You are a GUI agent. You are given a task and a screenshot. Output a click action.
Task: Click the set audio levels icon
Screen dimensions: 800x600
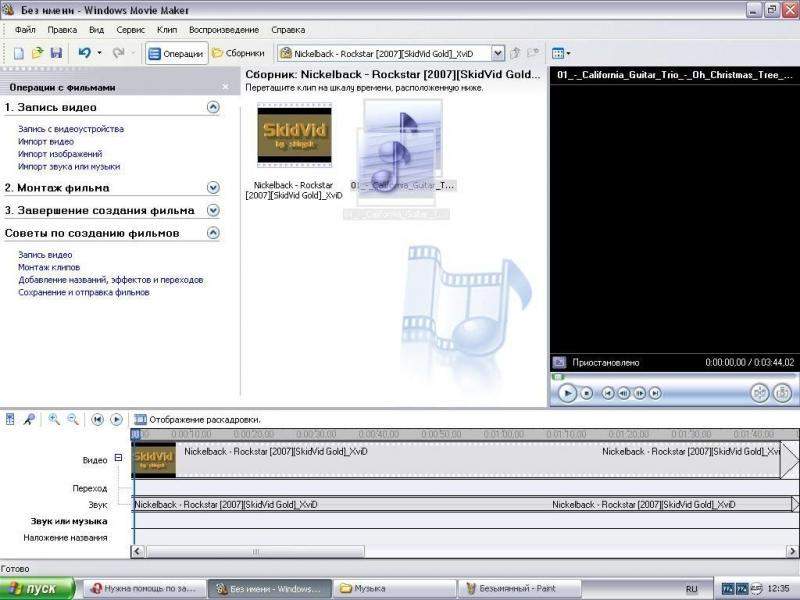11,420
